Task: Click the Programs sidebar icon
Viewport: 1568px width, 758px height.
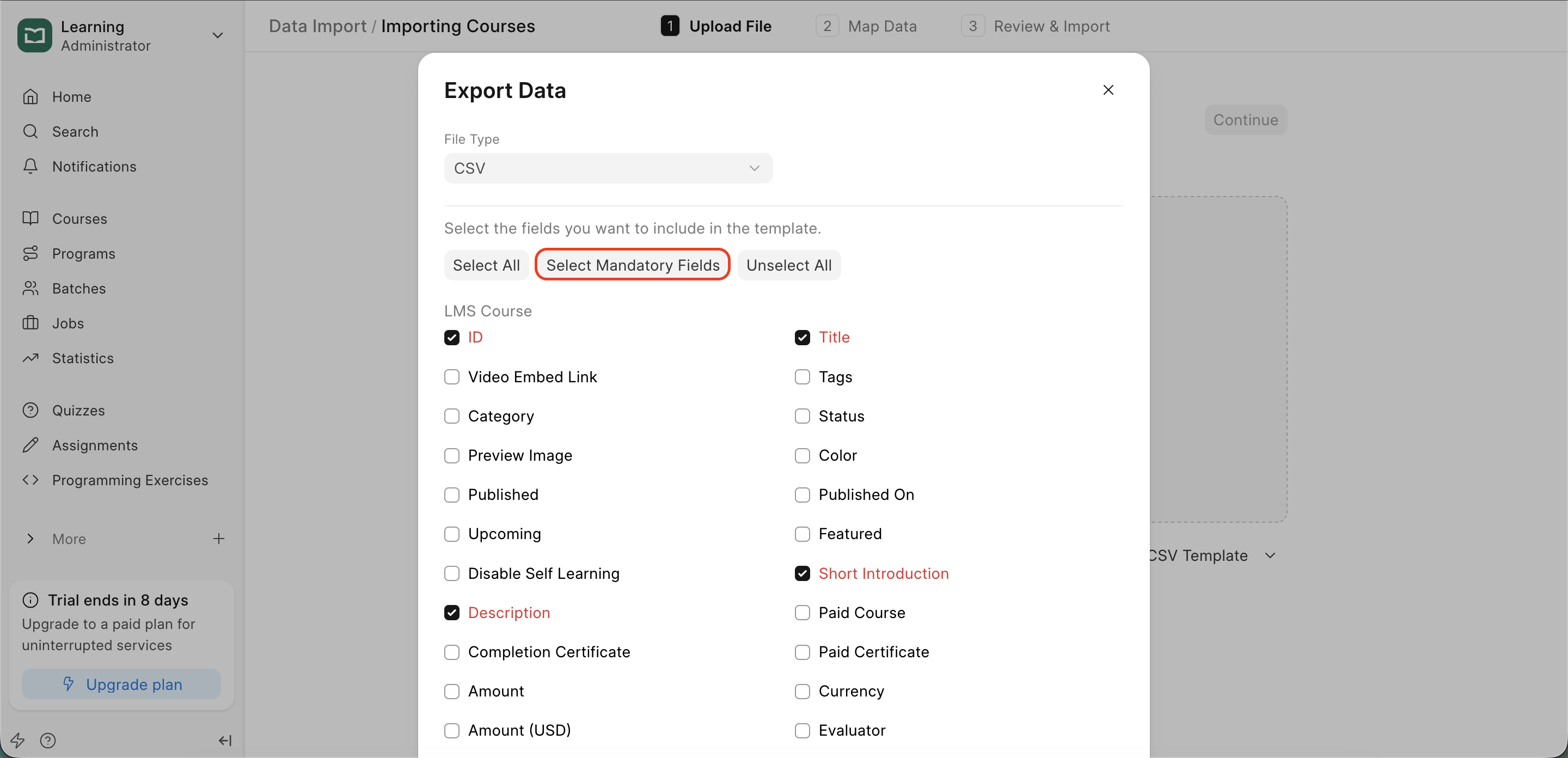Action: [30, 253]
